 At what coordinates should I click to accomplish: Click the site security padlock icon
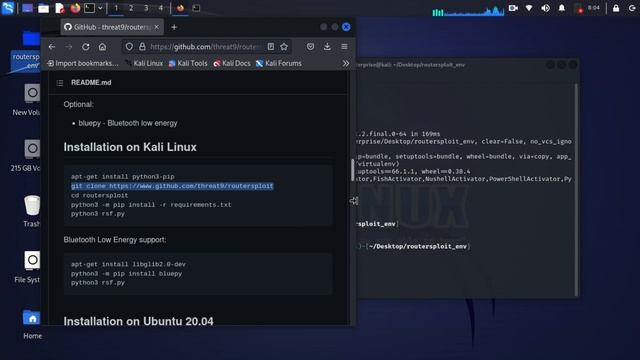pyautogui.click(x=142, y=47)
